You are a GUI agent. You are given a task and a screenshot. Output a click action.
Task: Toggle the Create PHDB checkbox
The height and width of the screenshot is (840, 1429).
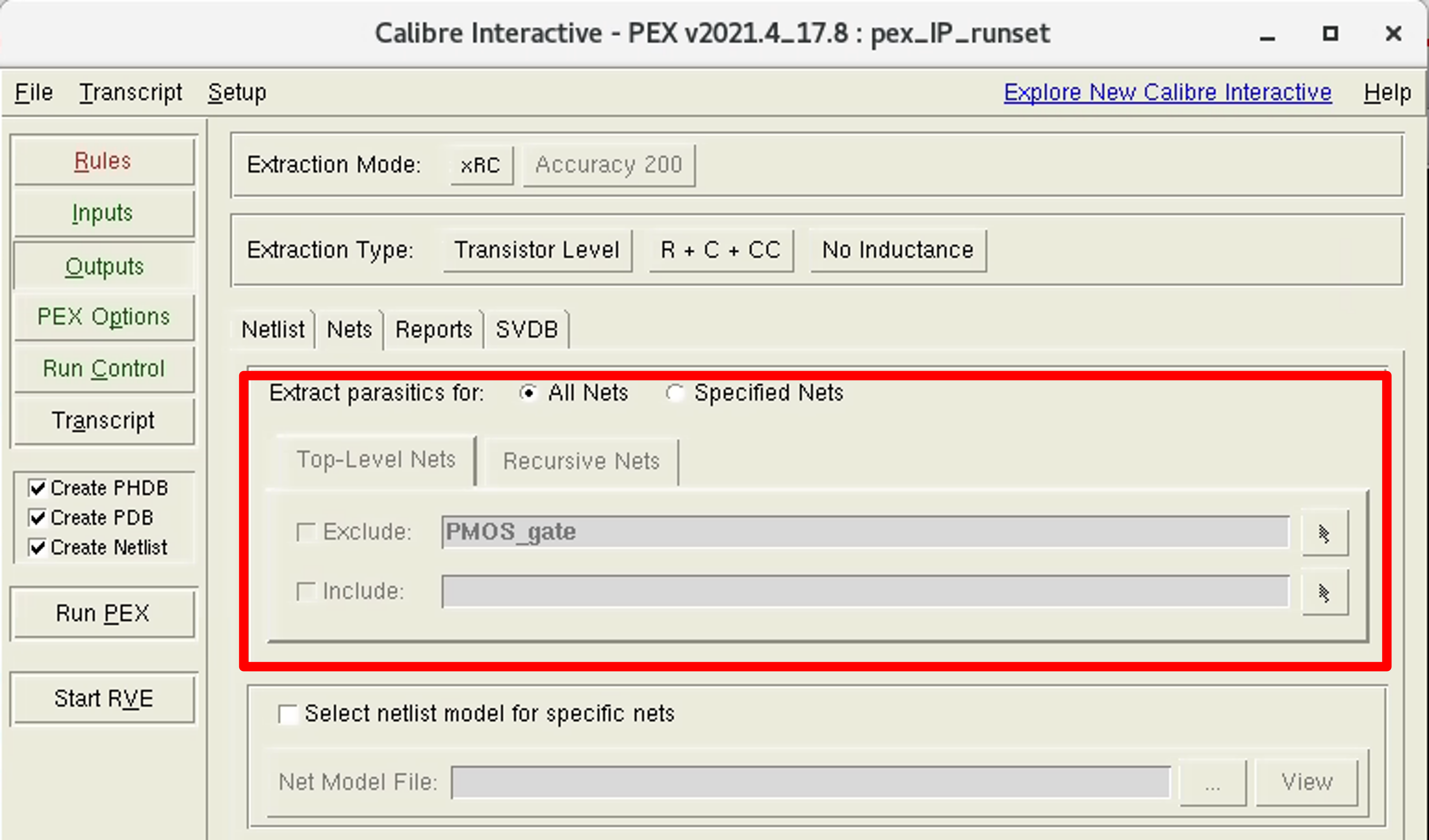[37, 487]
